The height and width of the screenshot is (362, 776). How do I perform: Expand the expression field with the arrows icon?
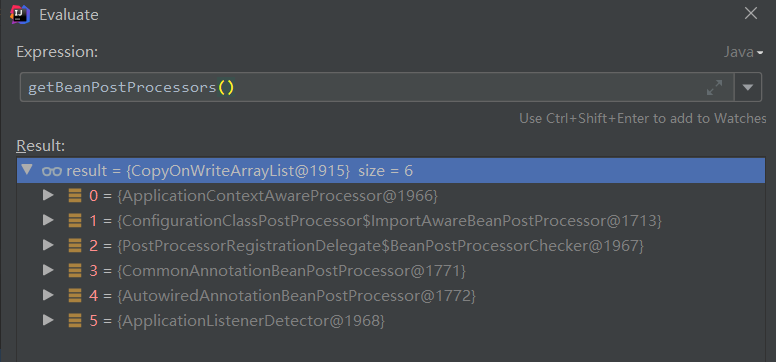click(714, 88)
